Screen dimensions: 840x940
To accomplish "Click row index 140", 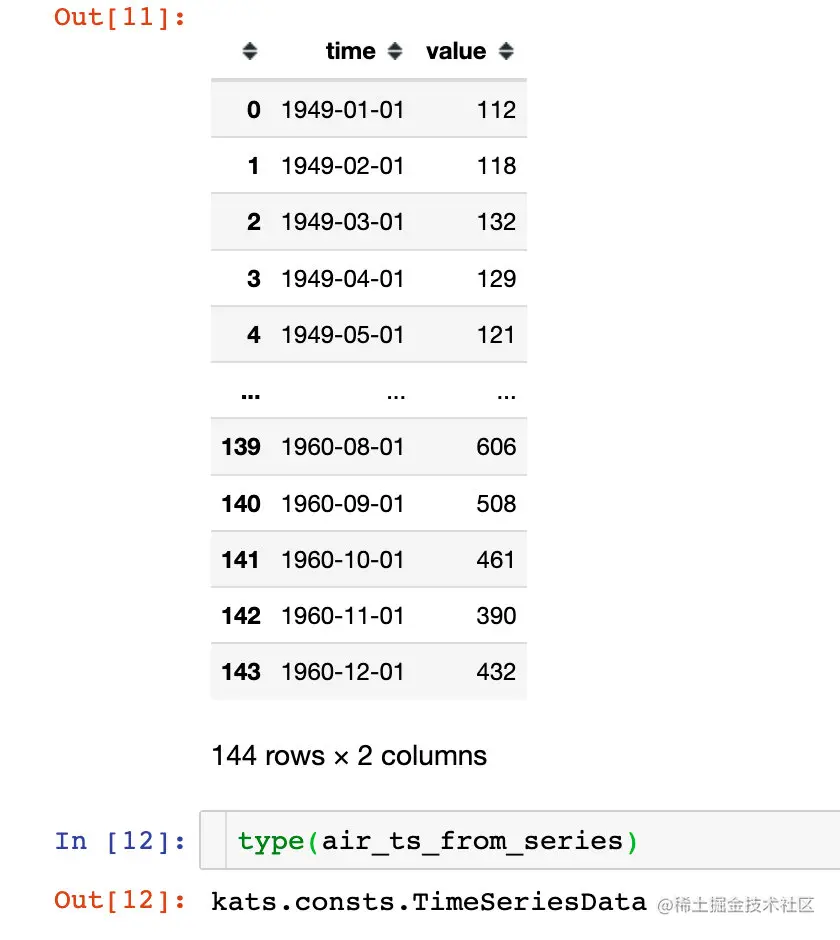I will pos(241,504).
